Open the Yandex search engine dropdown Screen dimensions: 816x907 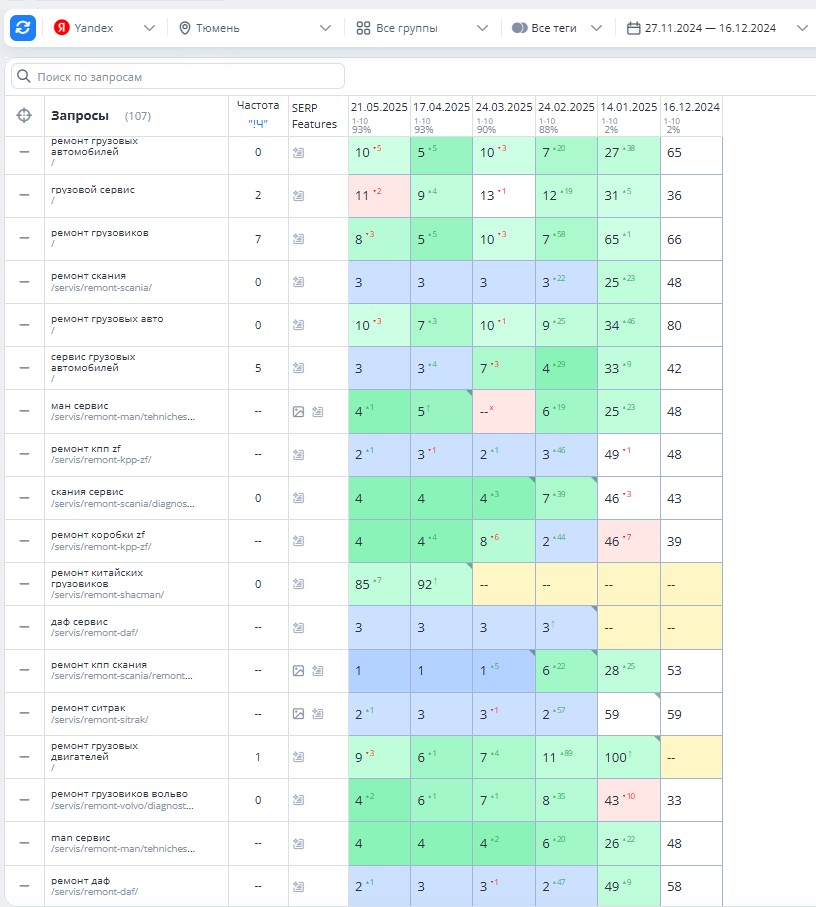pos(104,28)
